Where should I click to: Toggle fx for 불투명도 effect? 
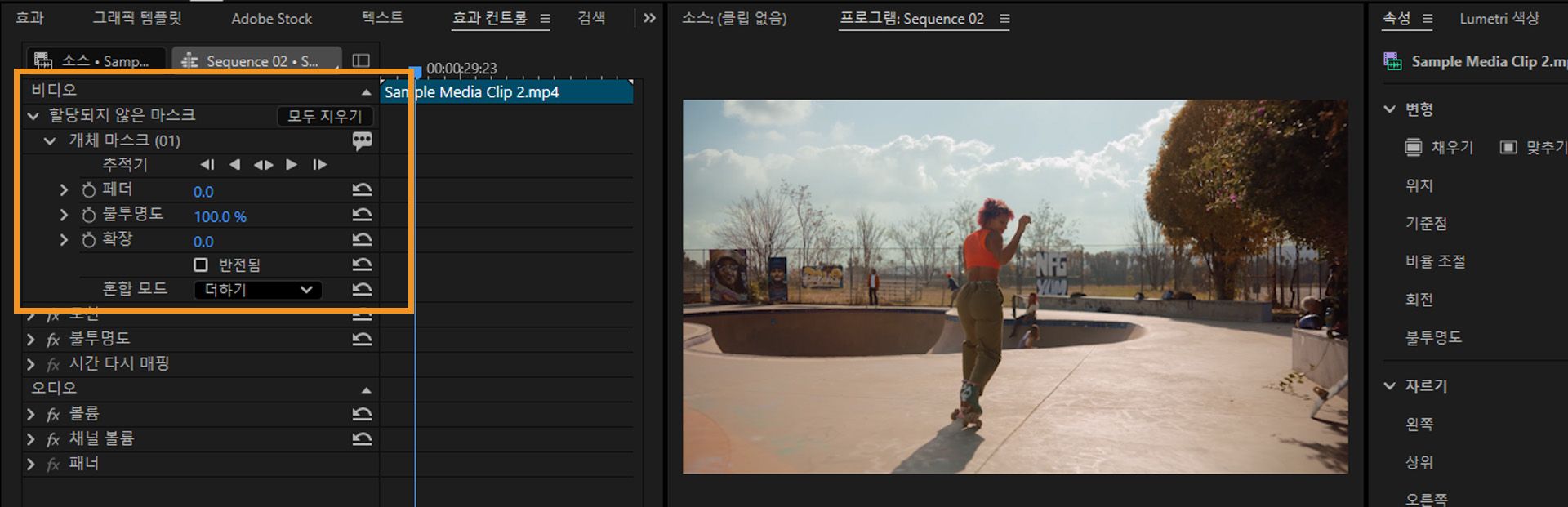point(54,340)
